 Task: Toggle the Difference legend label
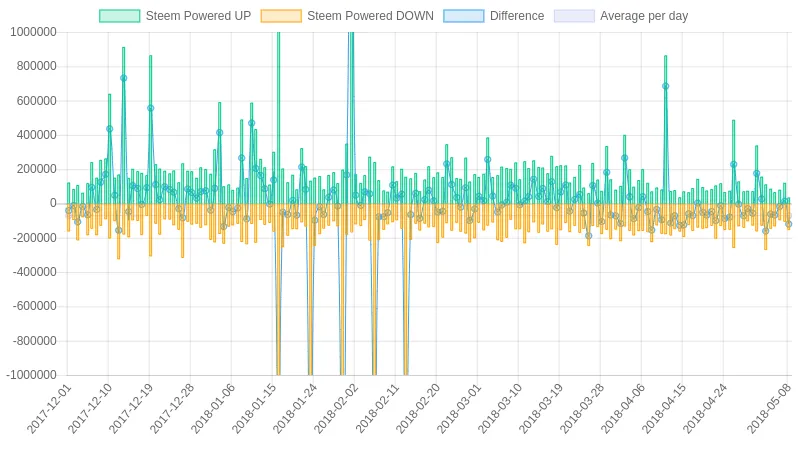click(x=517, y=16)
